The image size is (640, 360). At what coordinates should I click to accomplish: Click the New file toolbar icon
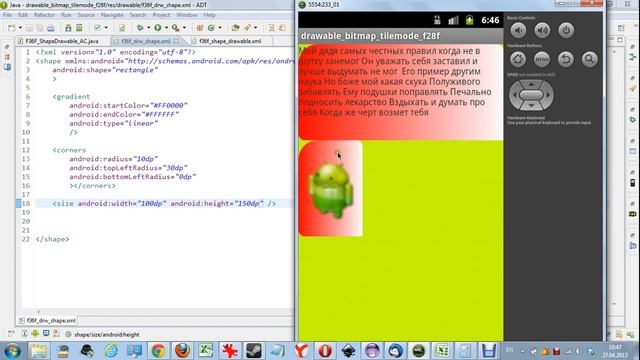click(11, 28)
